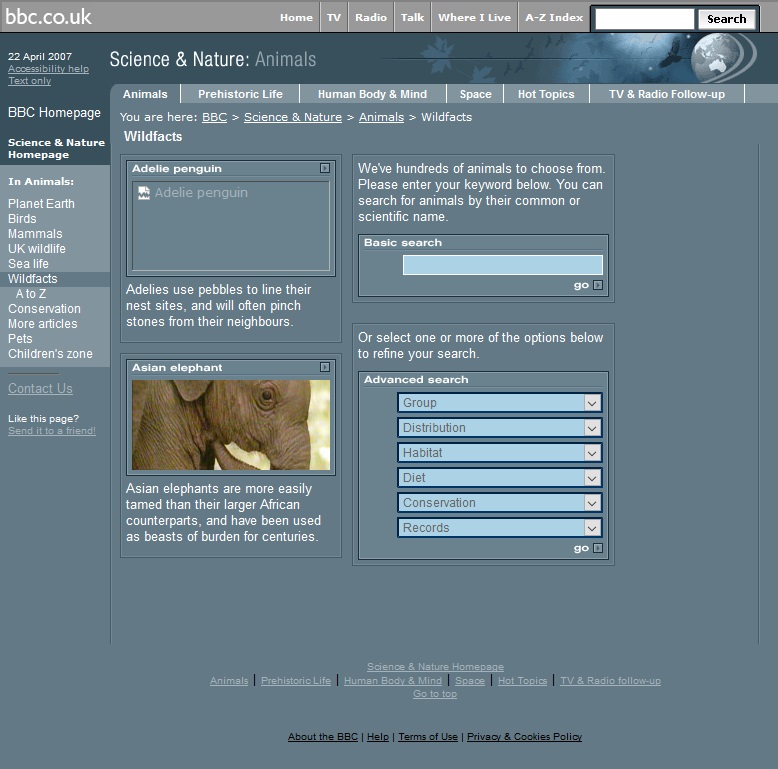Switch to the Prehistoric Life tab

pos(240,94)
